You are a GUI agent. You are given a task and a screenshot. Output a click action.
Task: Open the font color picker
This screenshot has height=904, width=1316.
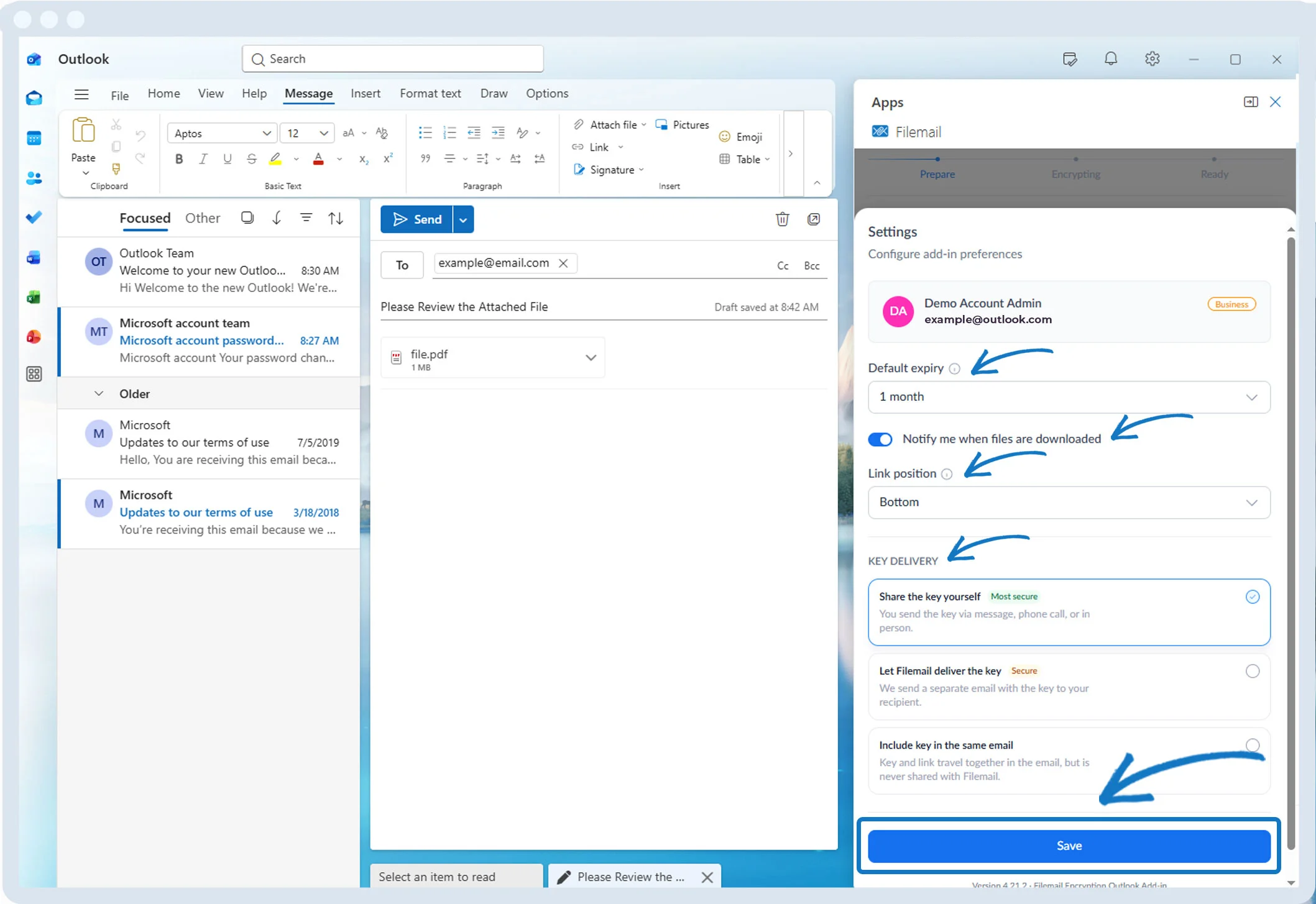(339, 160)
